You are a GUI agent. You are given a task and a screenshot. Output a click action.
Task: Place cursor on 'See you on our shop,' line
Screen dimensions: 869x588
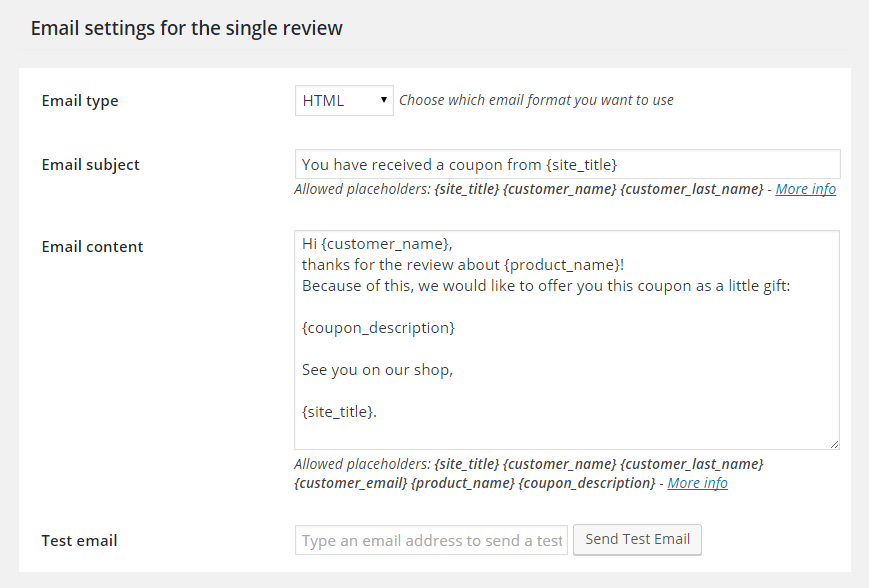(377, 370)
